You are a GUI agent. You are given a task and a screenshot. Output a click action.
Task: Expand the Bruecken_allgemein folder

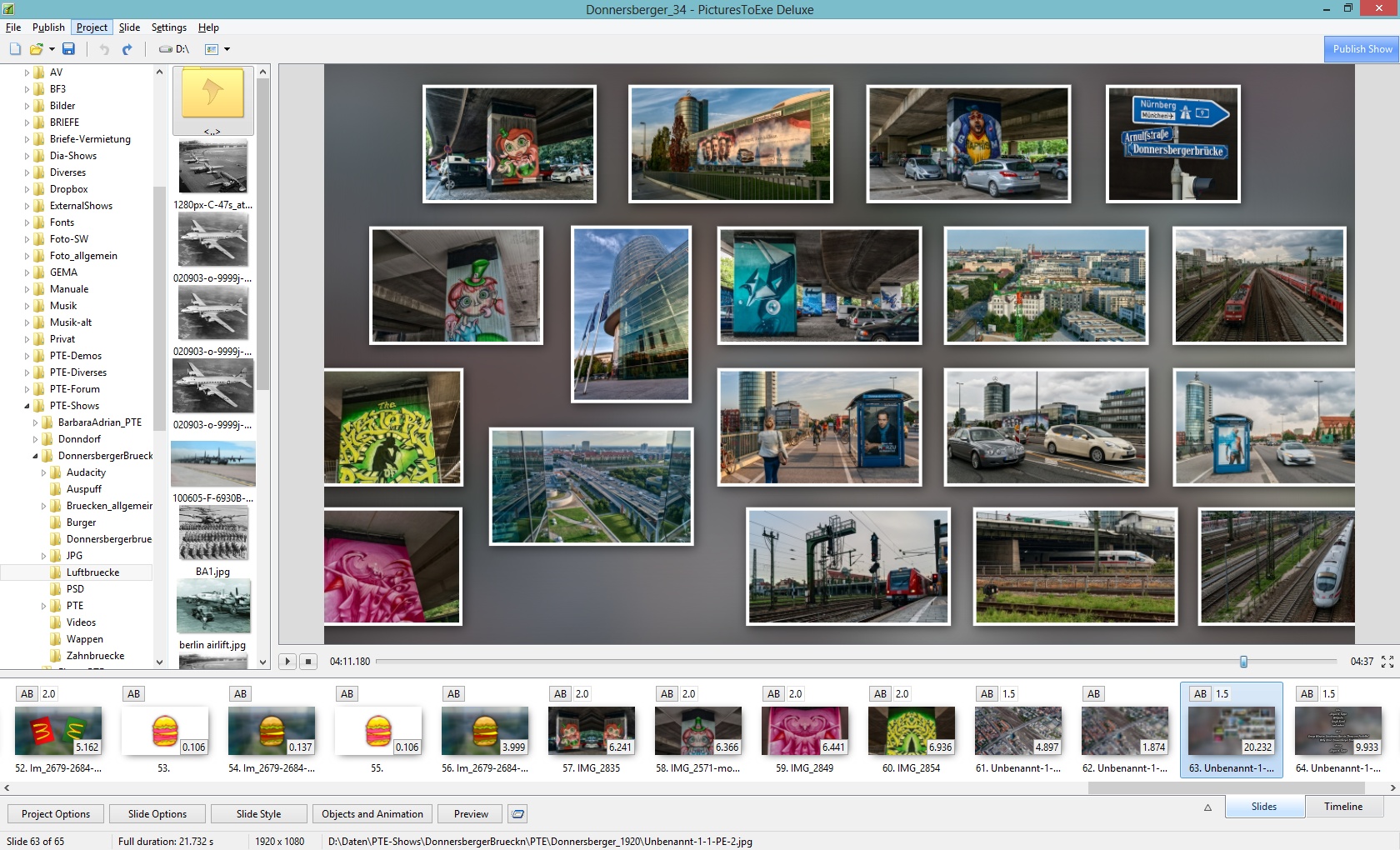(x=43, y=506)
